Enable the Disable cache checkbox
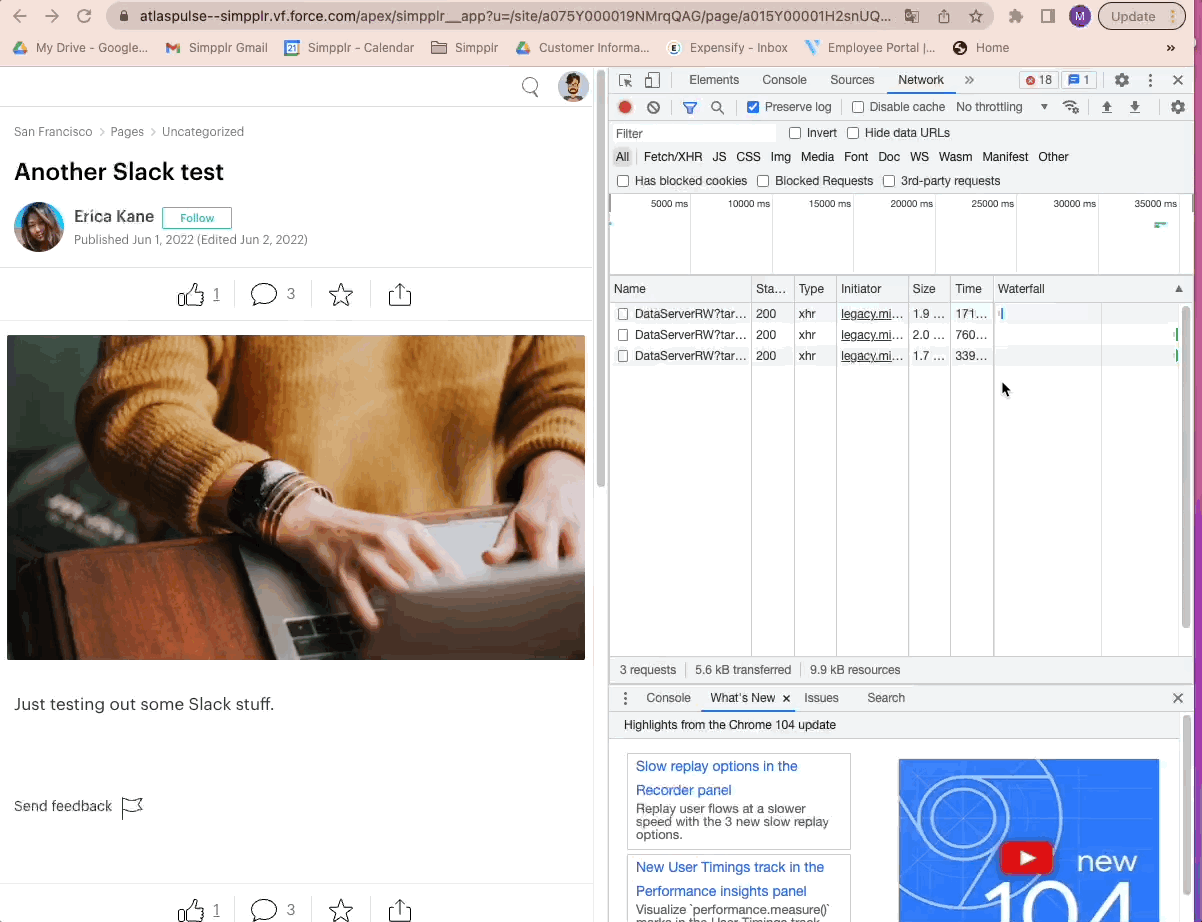1202x922 pixels. pos(857,107)
